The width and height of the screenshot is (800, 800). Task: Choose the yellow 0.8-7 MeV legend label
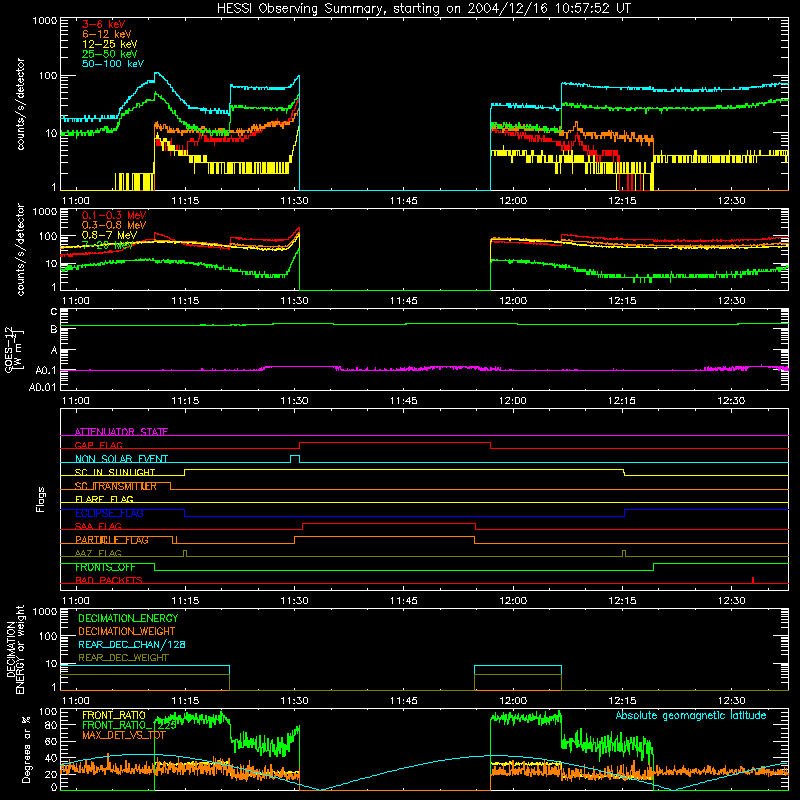pos(109,235)
